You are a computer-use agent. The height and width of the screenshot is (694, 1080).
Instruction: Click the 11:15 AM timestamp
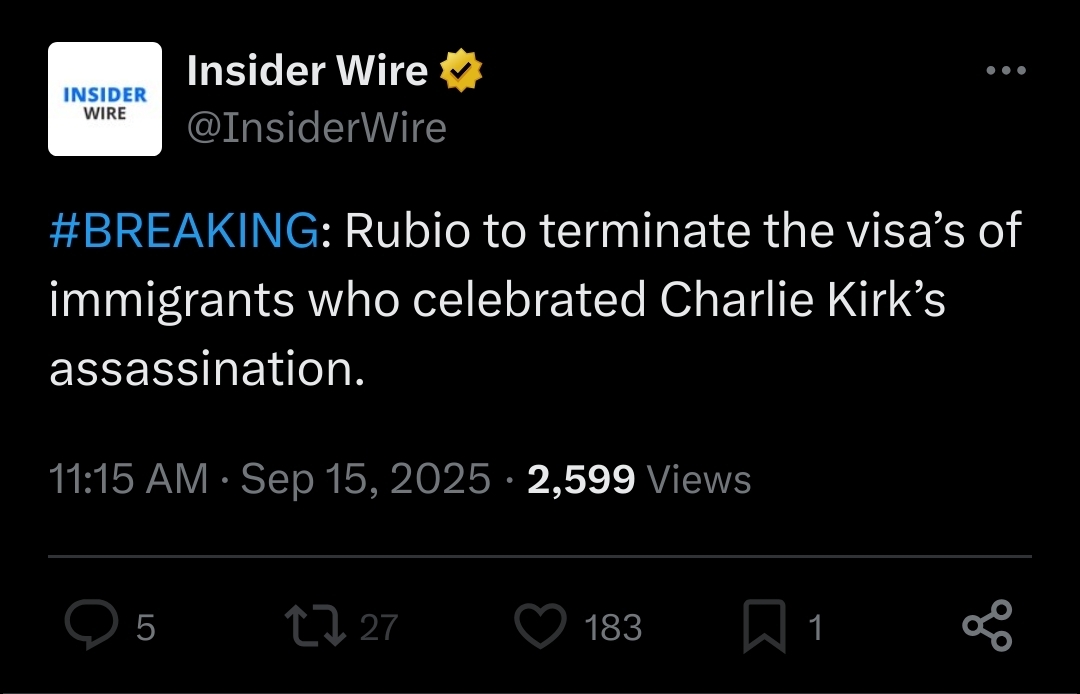pos(128,479)
